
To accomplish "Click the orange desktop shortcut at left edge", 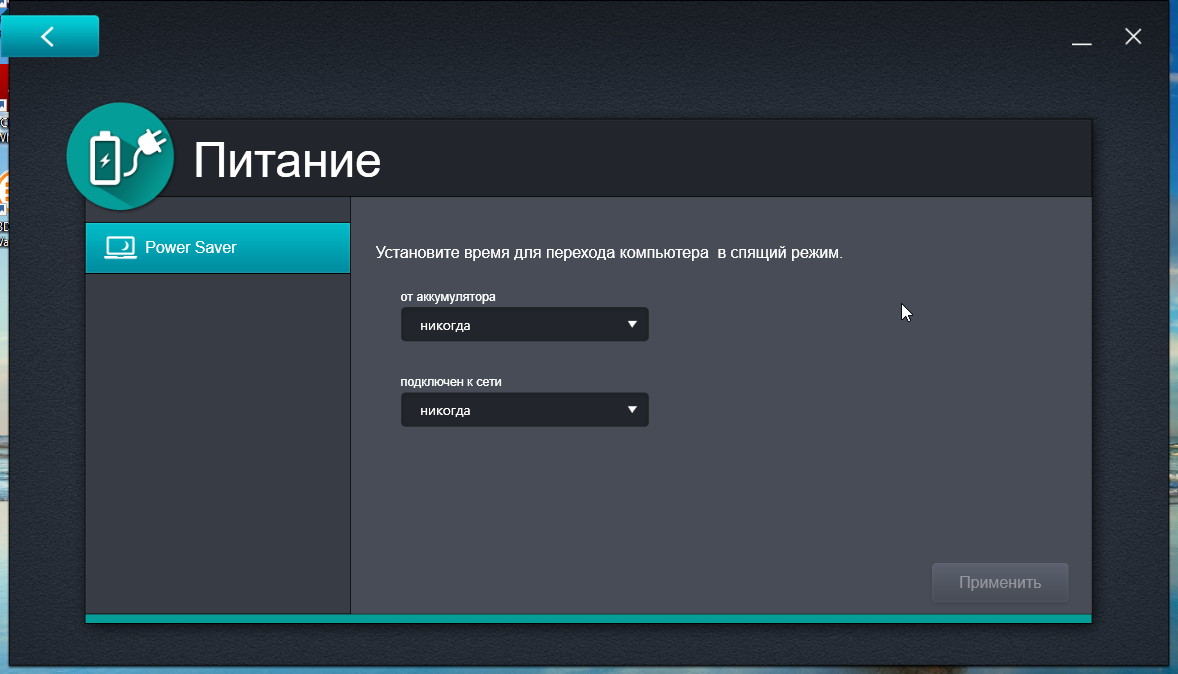I will tap(3, 190).
